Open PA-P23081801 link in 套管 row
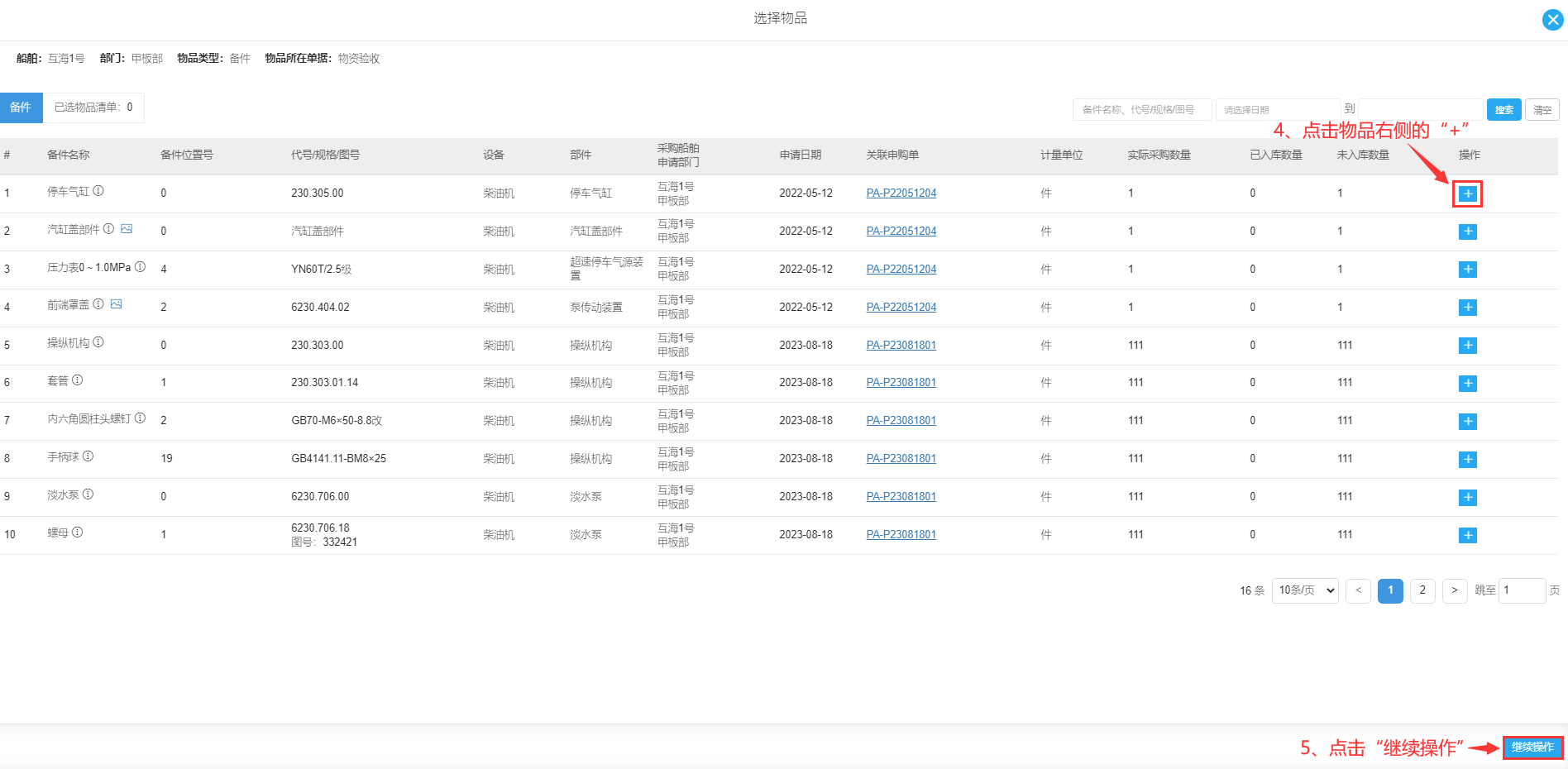 [x=901, y=383]
